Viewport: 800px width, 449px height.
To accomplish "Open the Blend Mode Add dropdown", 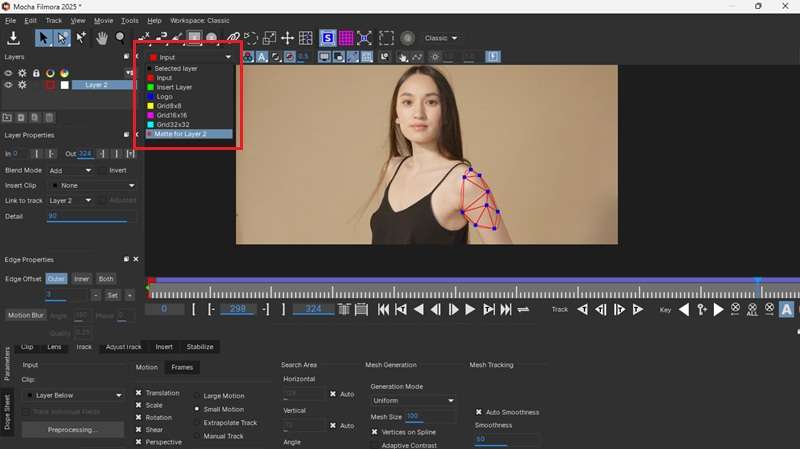I will 71,170.
